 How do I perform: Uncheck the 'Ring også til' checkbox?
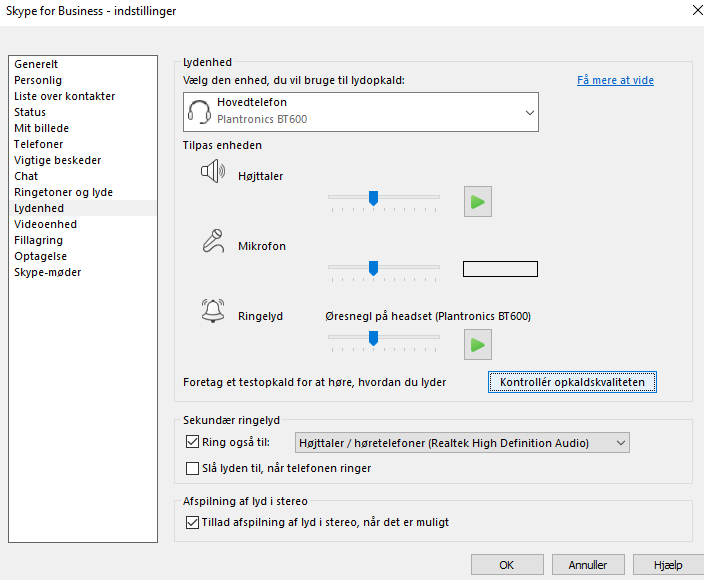pos(192,442)
